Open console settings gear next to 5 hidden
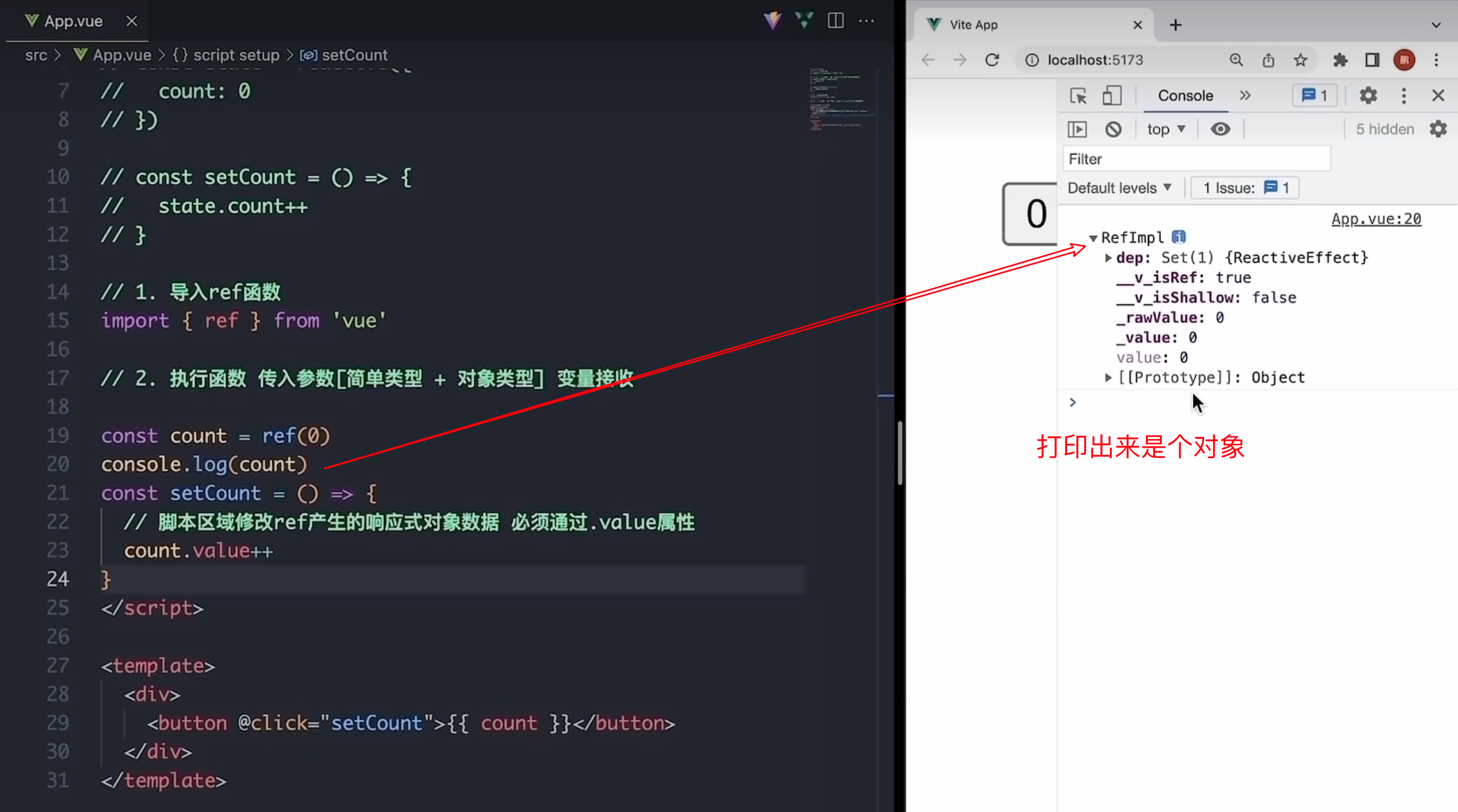Image resolution: width=1458 pixels, height=812 pixels. [x=1438, y=129]
